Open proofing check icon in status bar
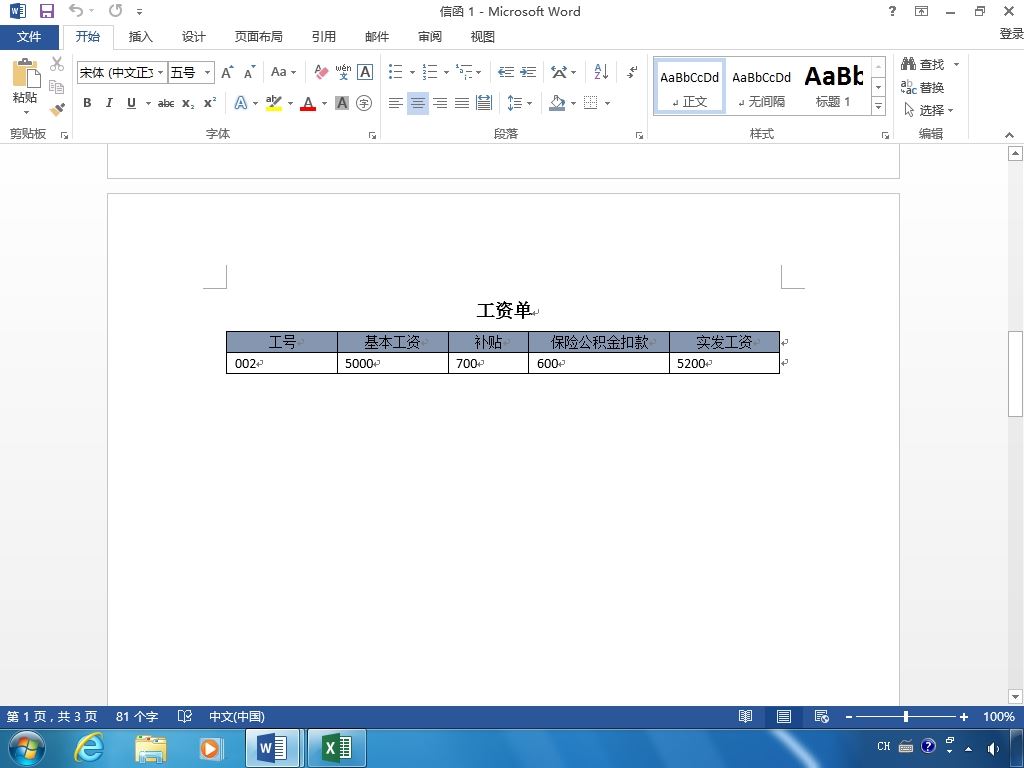The height and width of the screenshot is (768, 1024). [x=185, y=716]
